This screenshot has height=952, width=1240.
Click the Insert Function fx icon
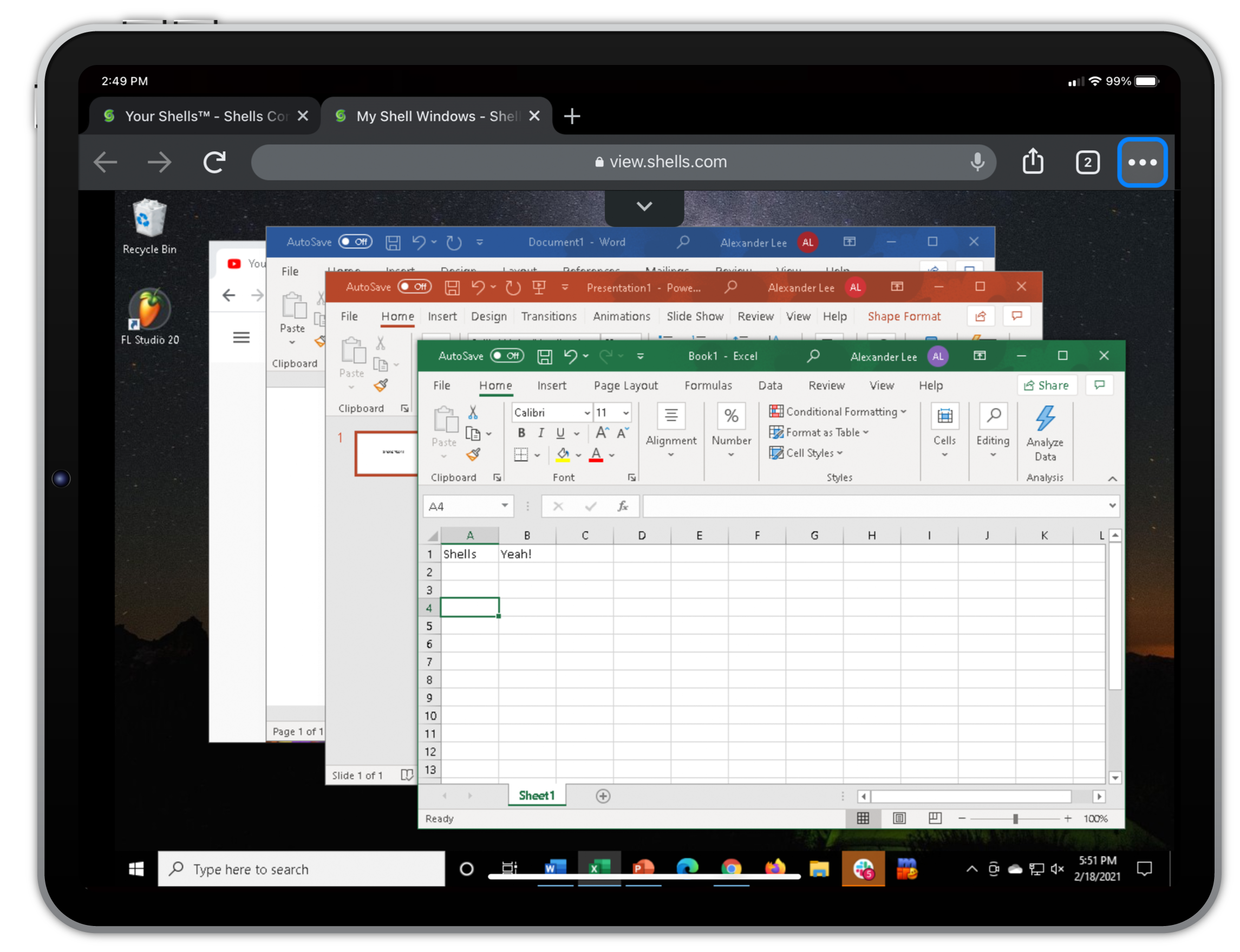(623, 506)
